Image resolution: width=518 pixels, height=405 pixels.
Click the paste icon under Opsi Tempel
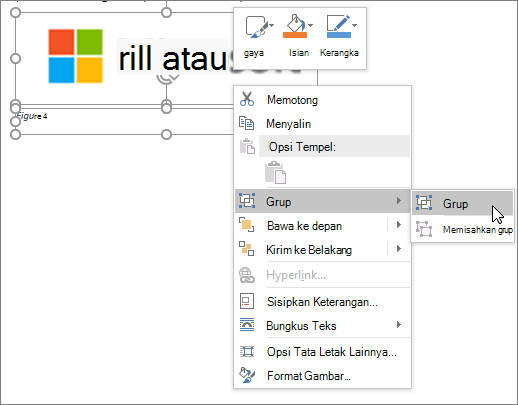coord(275,172)
